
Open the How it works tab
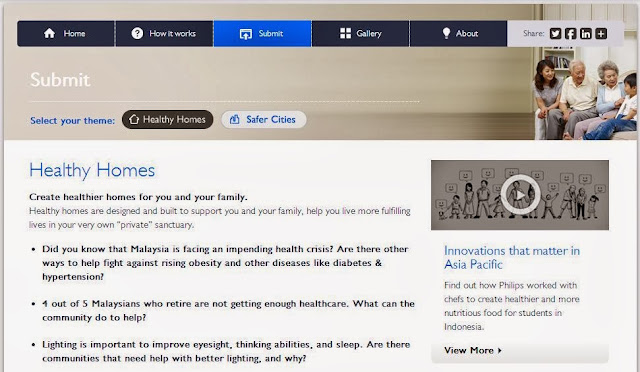click(x=164, y=33)
